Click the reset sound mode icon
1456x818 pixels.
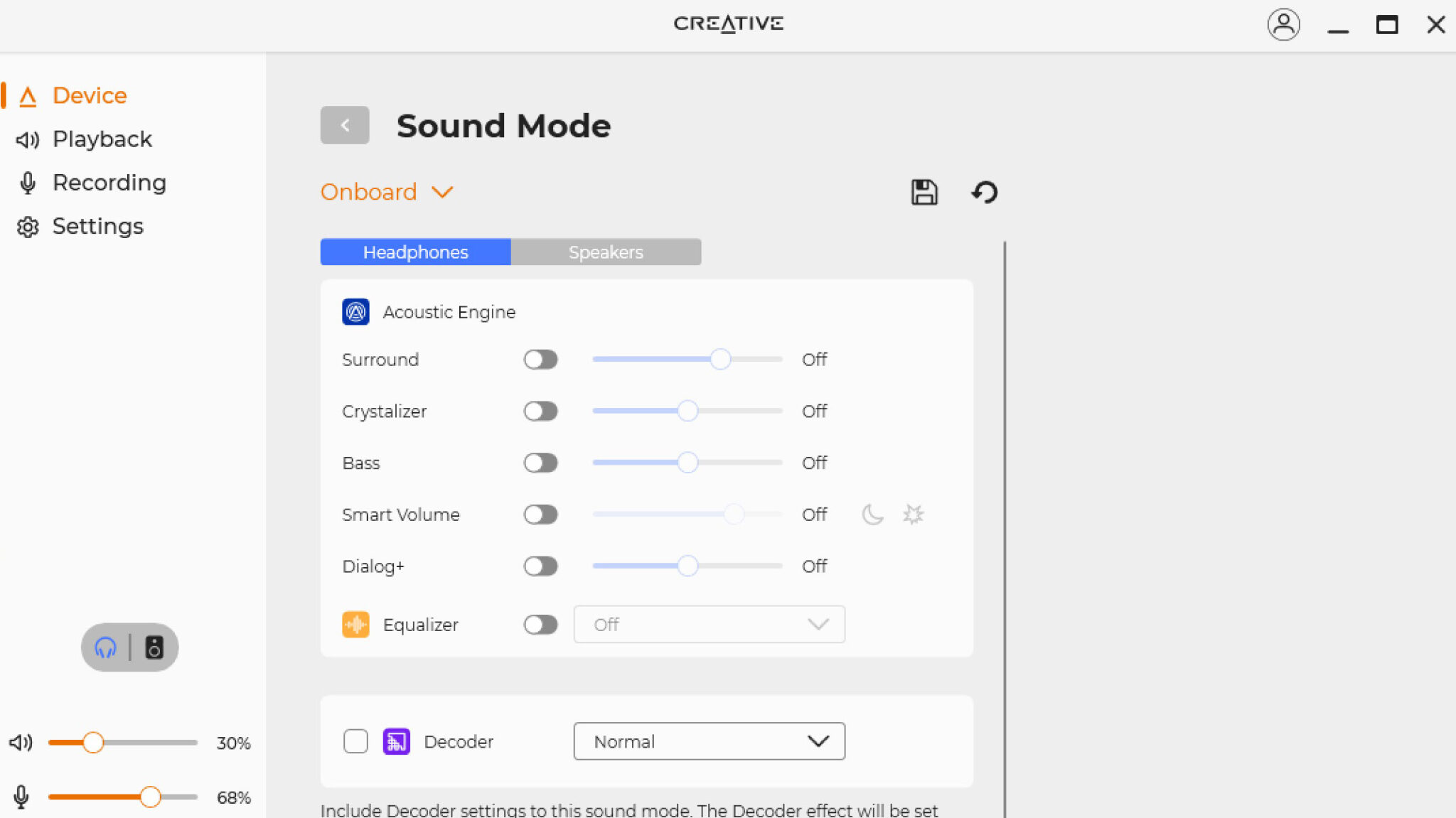985,192
